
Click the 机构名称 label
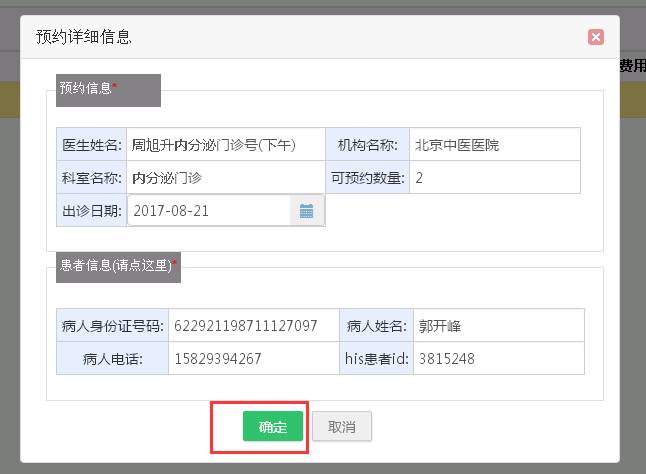[x=370, y=145]
